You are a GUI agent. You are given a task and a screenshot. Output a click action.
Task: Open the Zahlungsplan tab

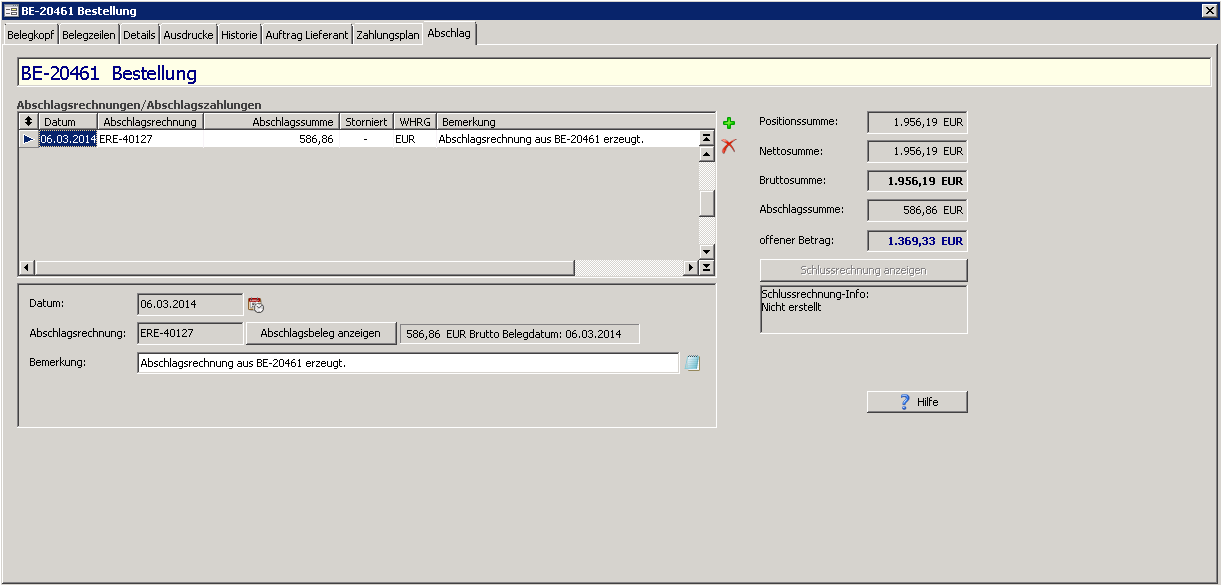388,35
